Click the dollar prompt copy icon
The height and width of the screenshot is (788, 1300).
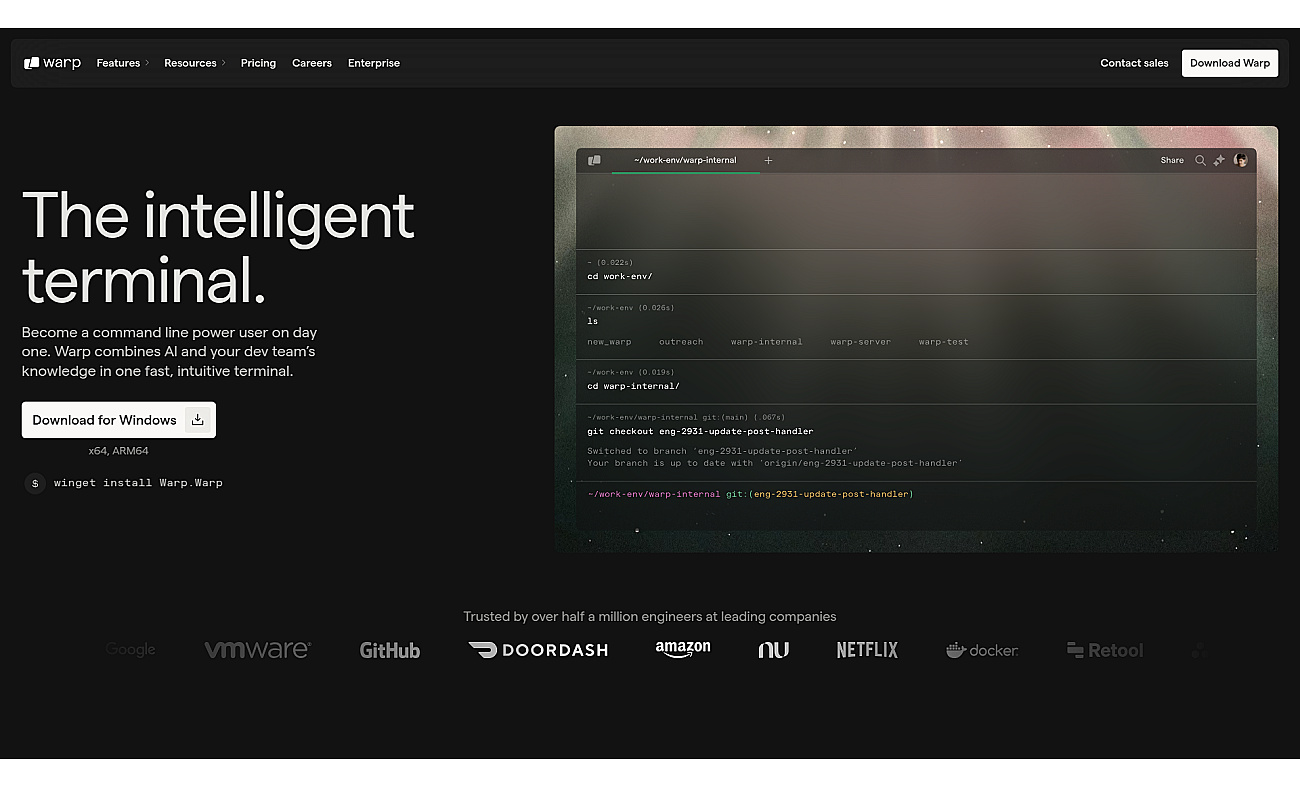[35, 483]
